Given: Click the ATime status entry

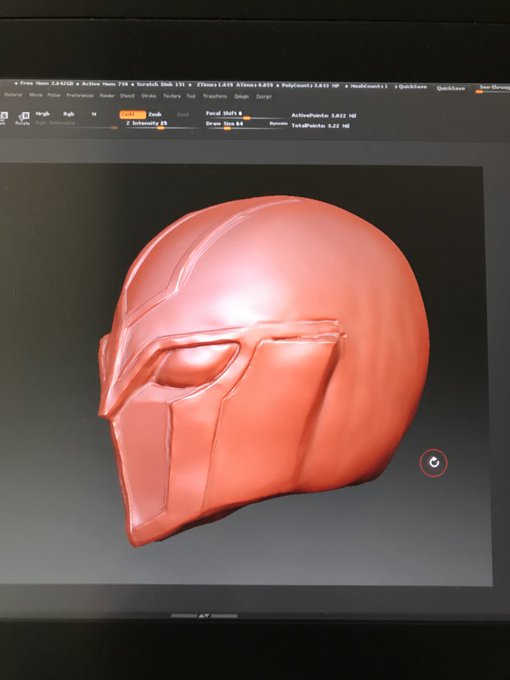Looking at the screenshot, I should pyautogui.click(x=255, y=85).
